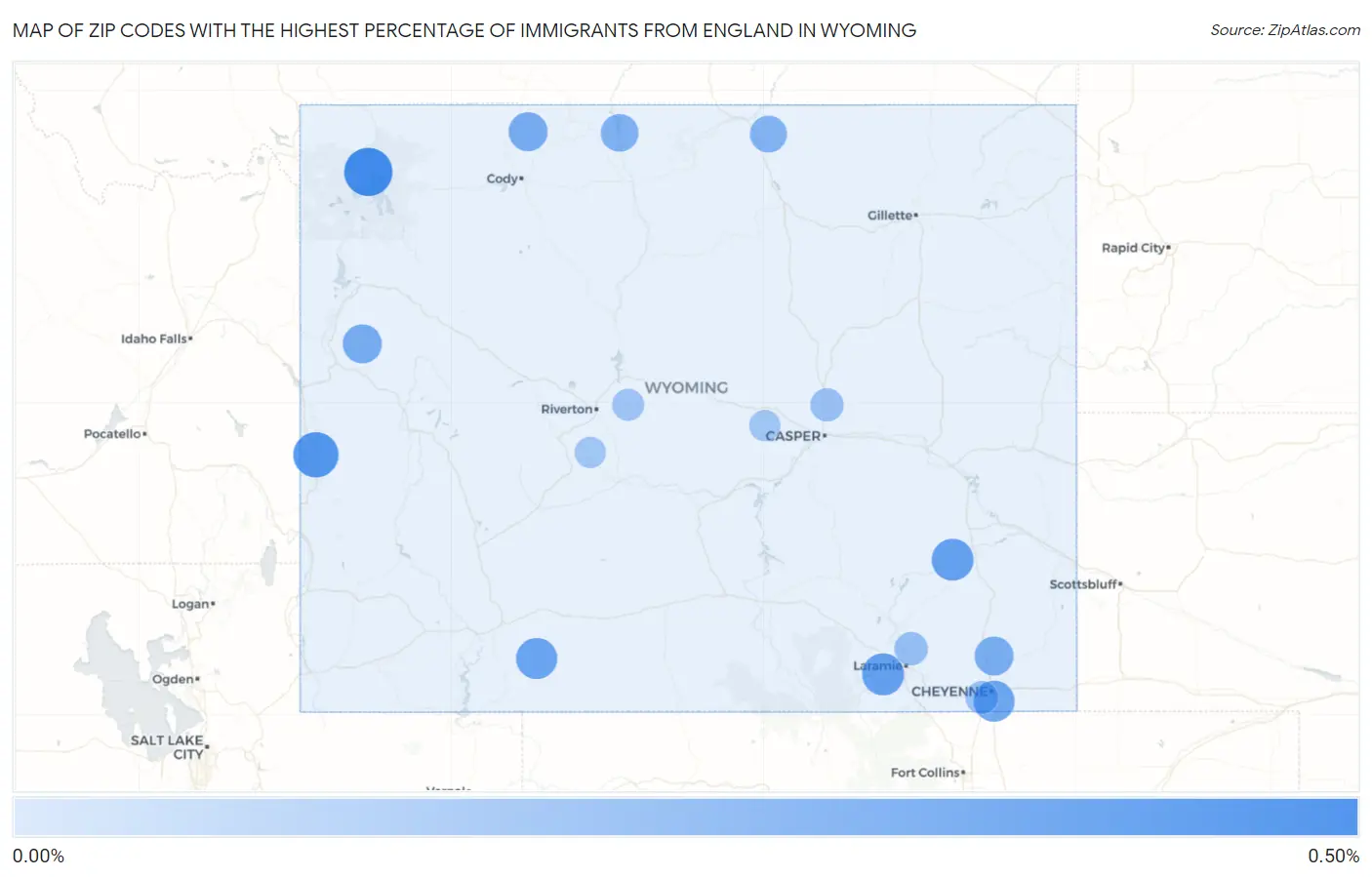Click the bubble overlapping Laramie label
The height and width of the screenshot is (877, 1372).
click(x=883, y=674)
